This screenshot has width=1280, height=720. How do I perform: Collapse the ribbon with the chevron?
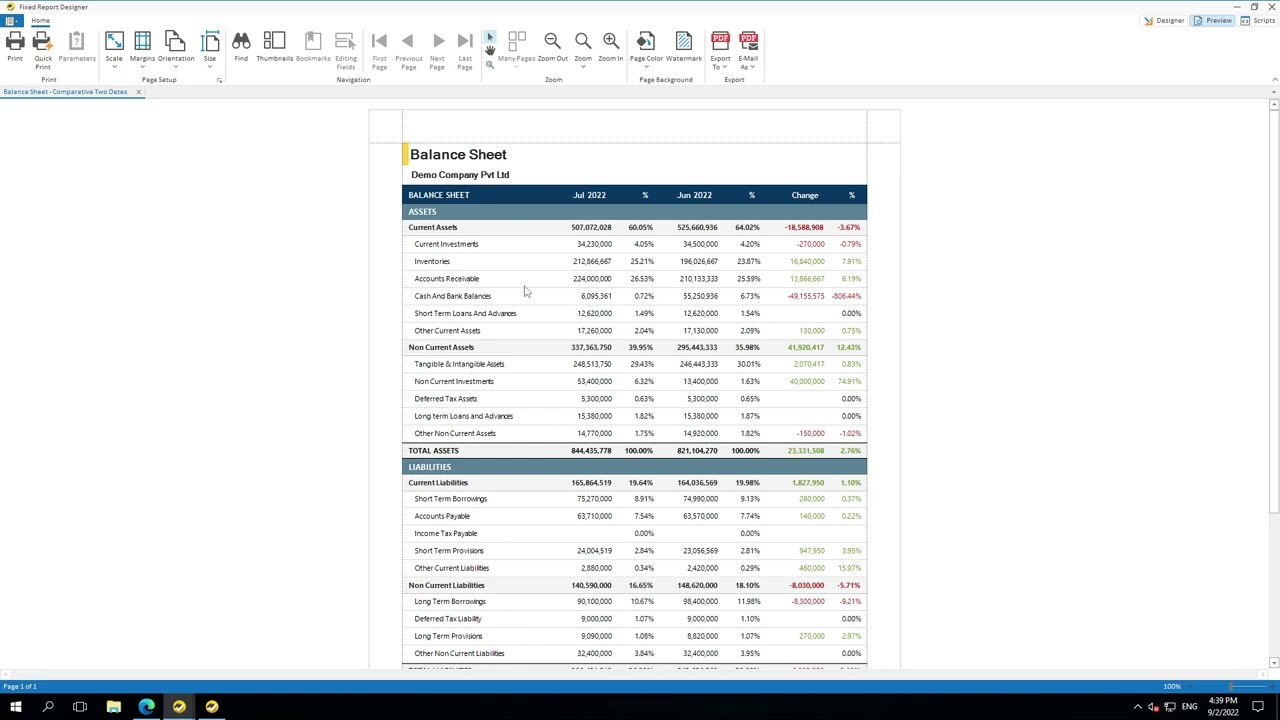click(x=1274, y=80)
